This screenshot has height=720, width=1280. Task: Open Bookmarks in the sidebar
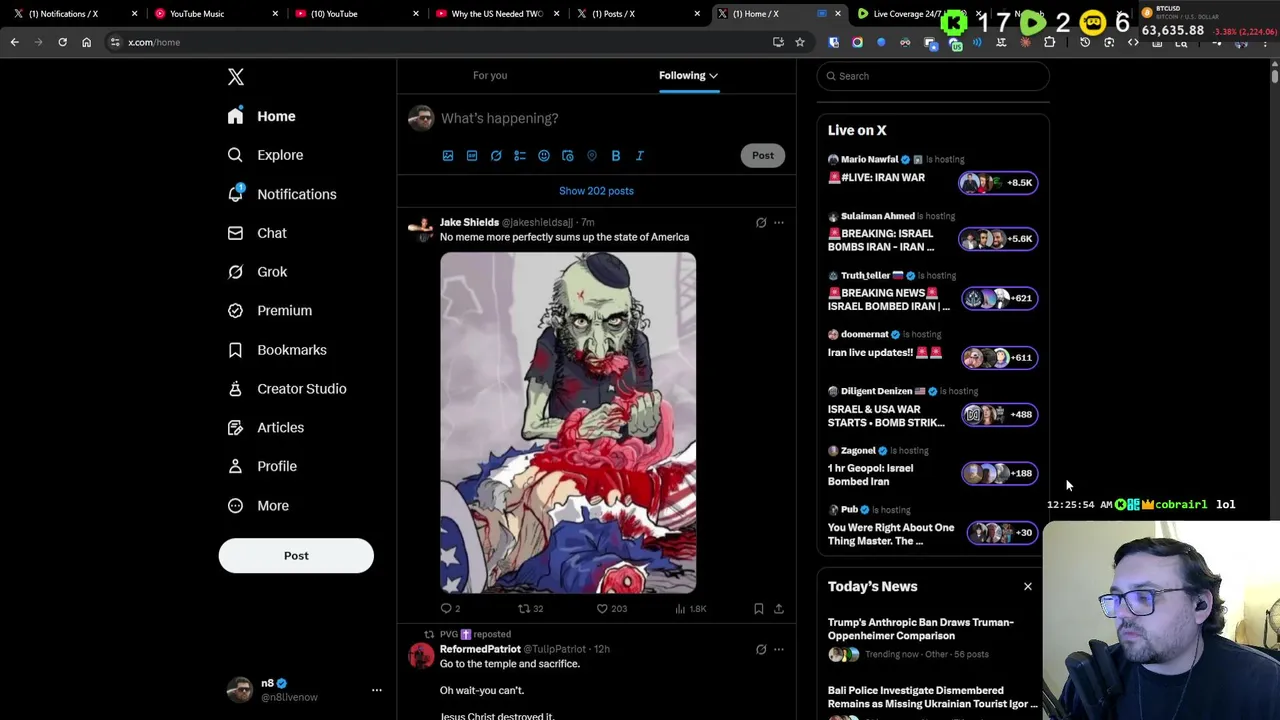coord(277,350)
